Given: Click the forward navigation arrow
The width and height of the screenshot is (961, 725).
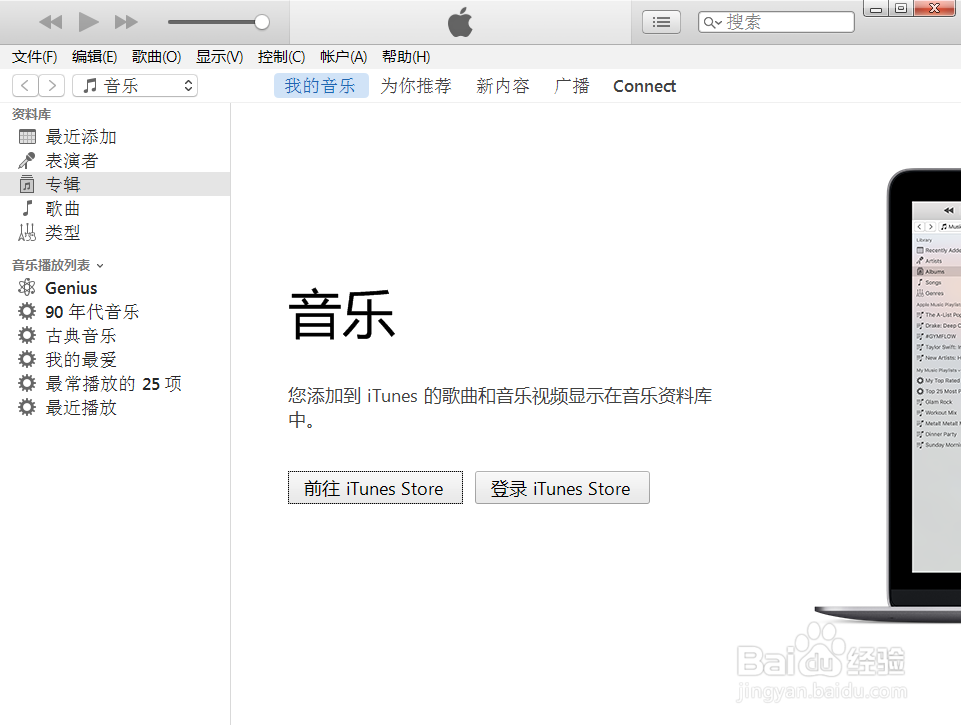Looking at the screenshot, I should (x=52, y=85).
